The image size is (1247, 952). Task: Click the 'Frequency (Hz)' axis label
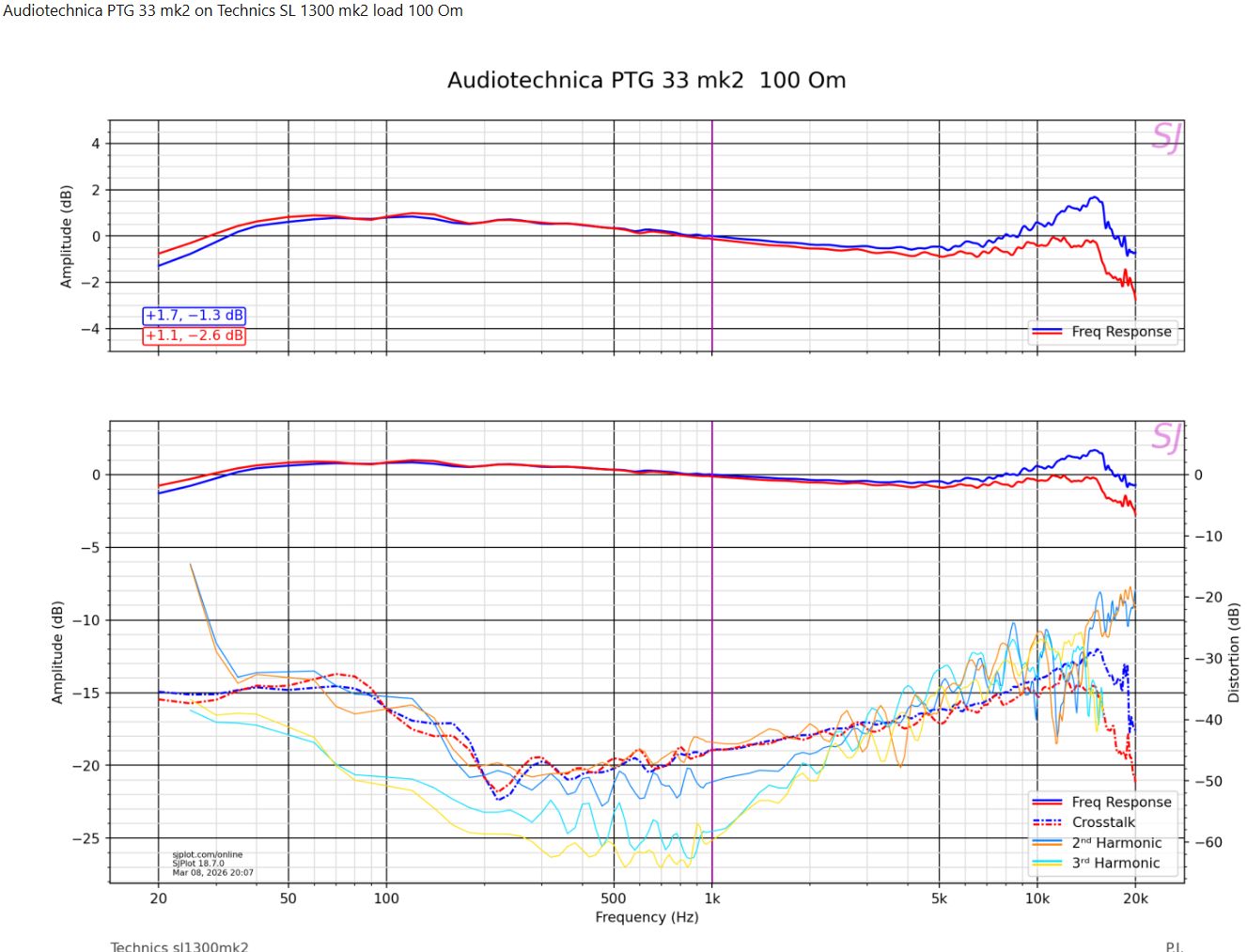point(647,917)
